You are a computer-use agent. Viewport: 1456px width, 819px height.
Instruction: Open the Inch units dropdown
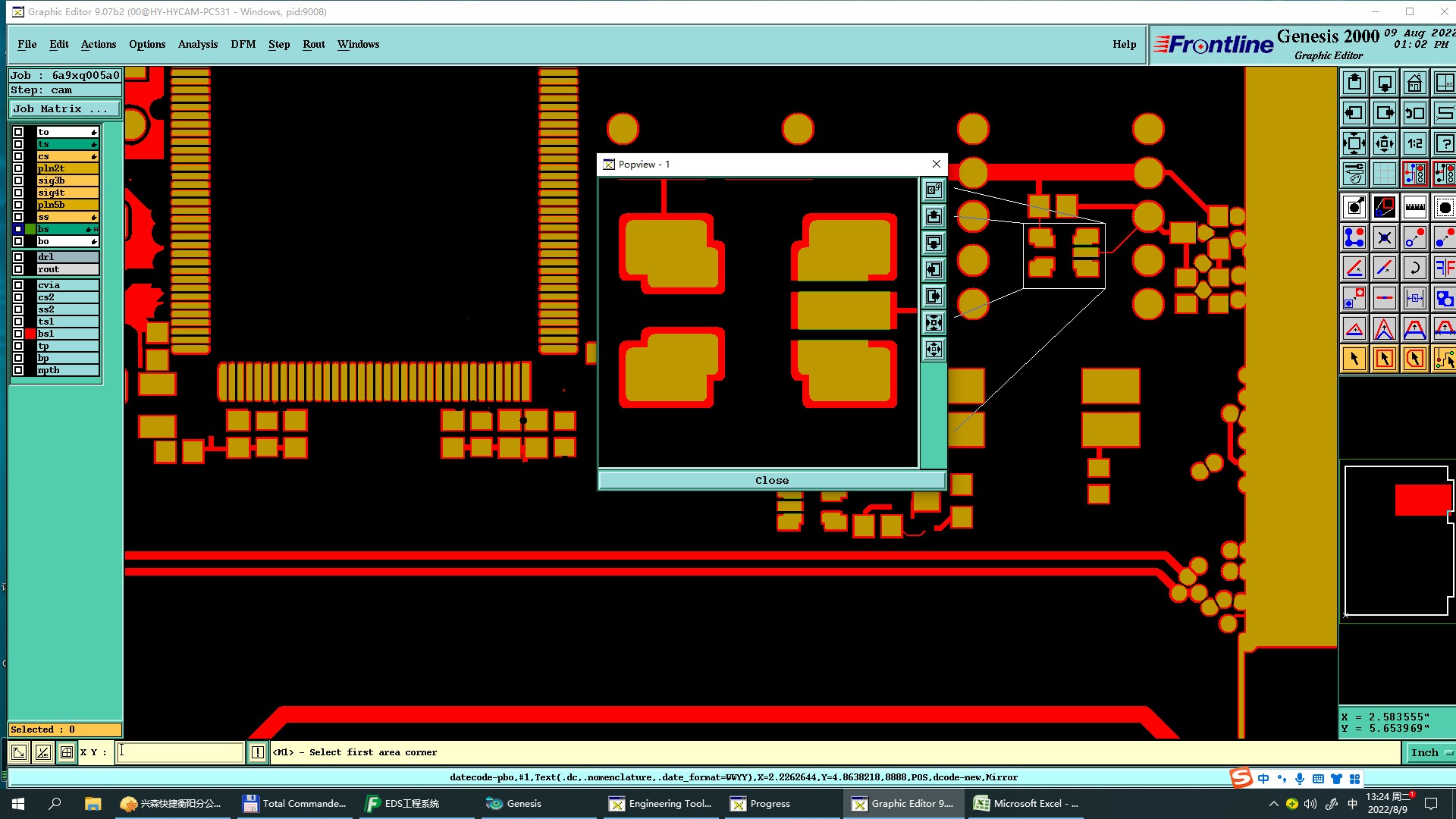tap(1429, 752)
